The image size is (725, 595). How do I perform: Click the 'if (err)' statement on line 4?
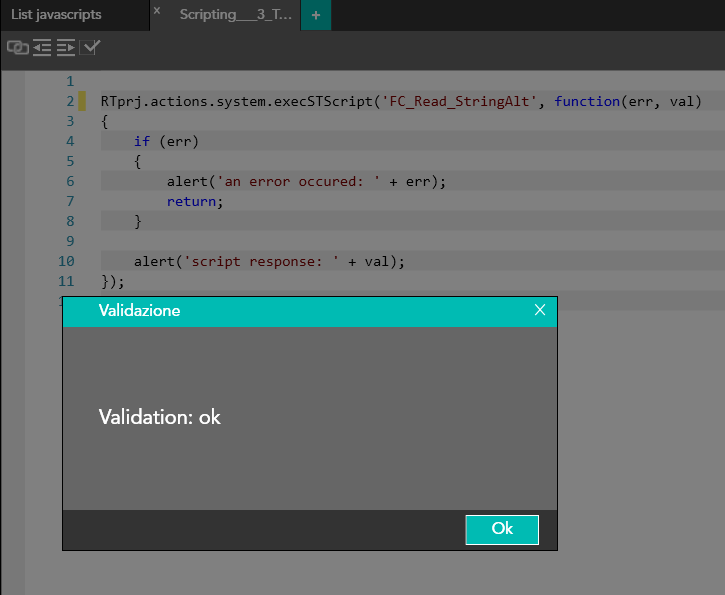coord(166,141)
